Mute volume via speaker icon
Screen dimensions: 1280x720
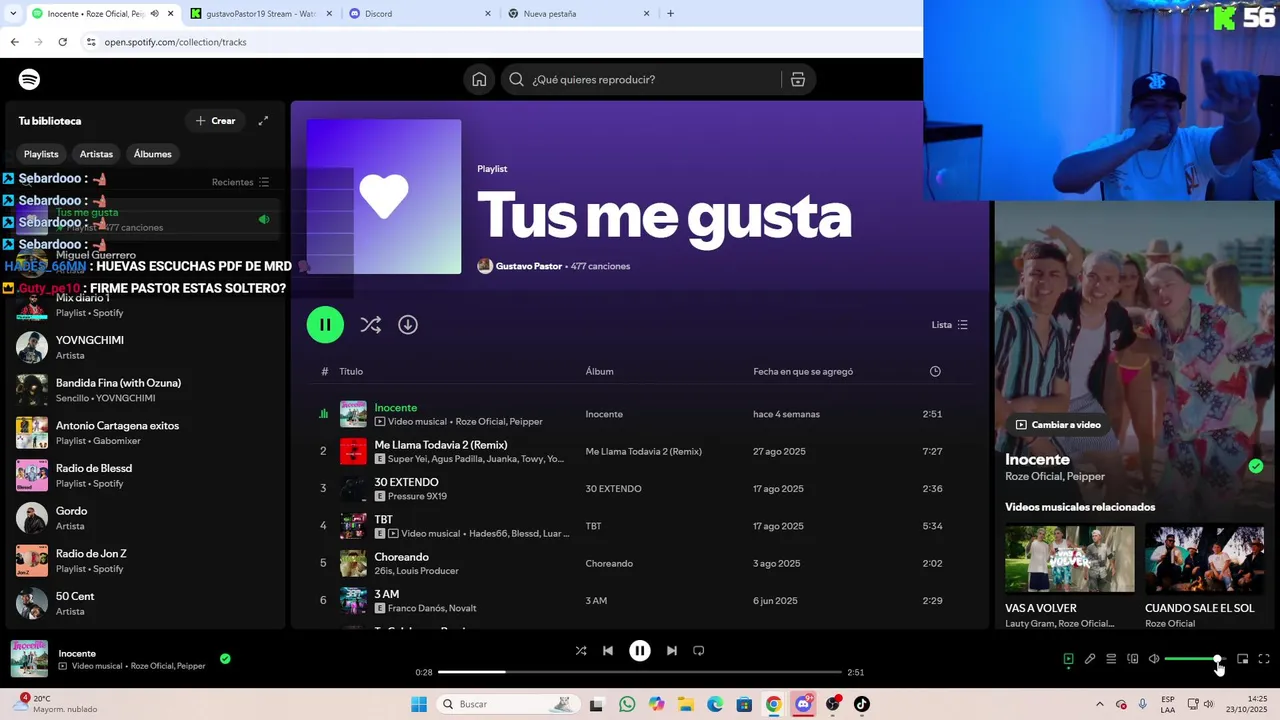(x=1154, y=659)
